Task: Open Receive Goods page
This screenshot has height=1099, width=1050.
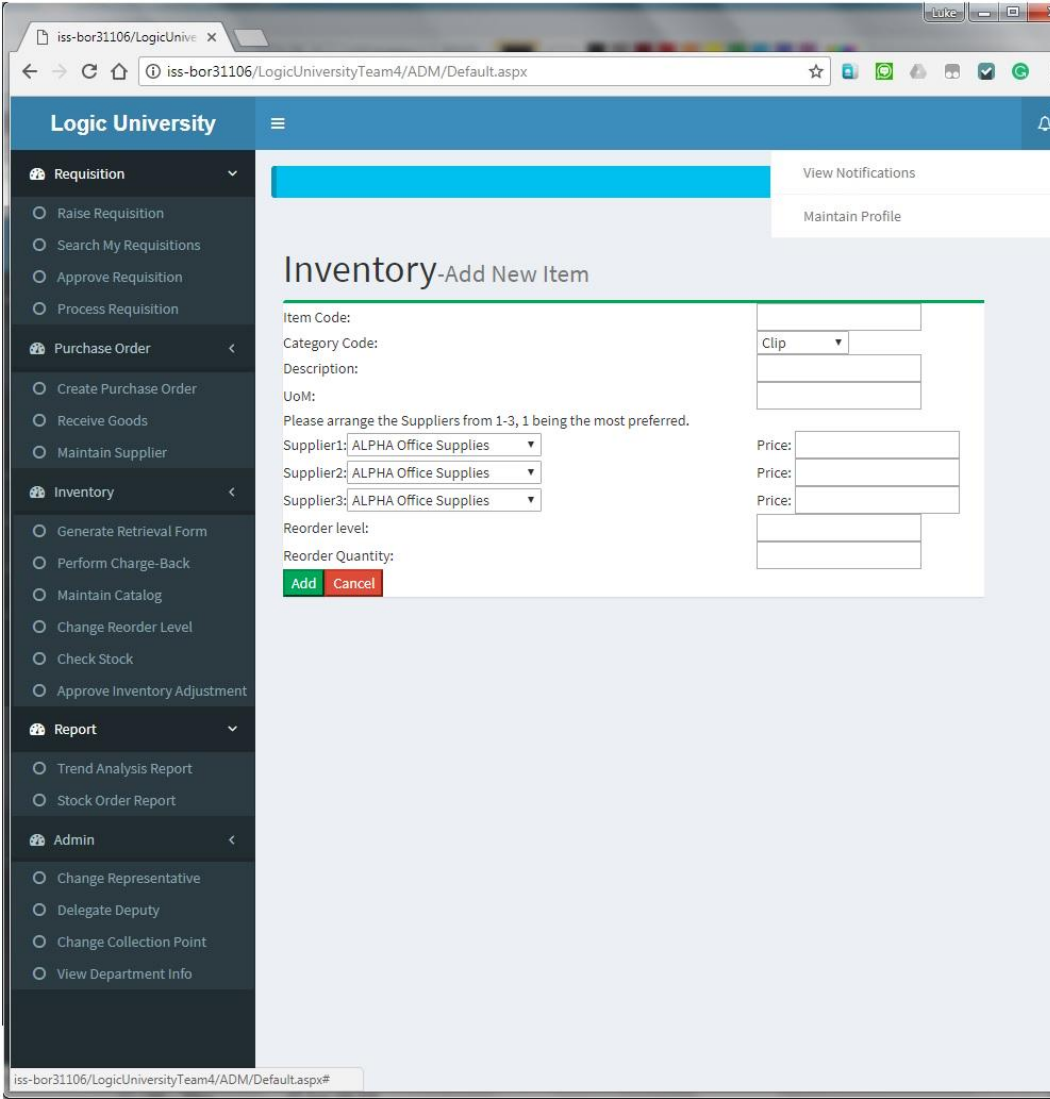Action: 102,421
